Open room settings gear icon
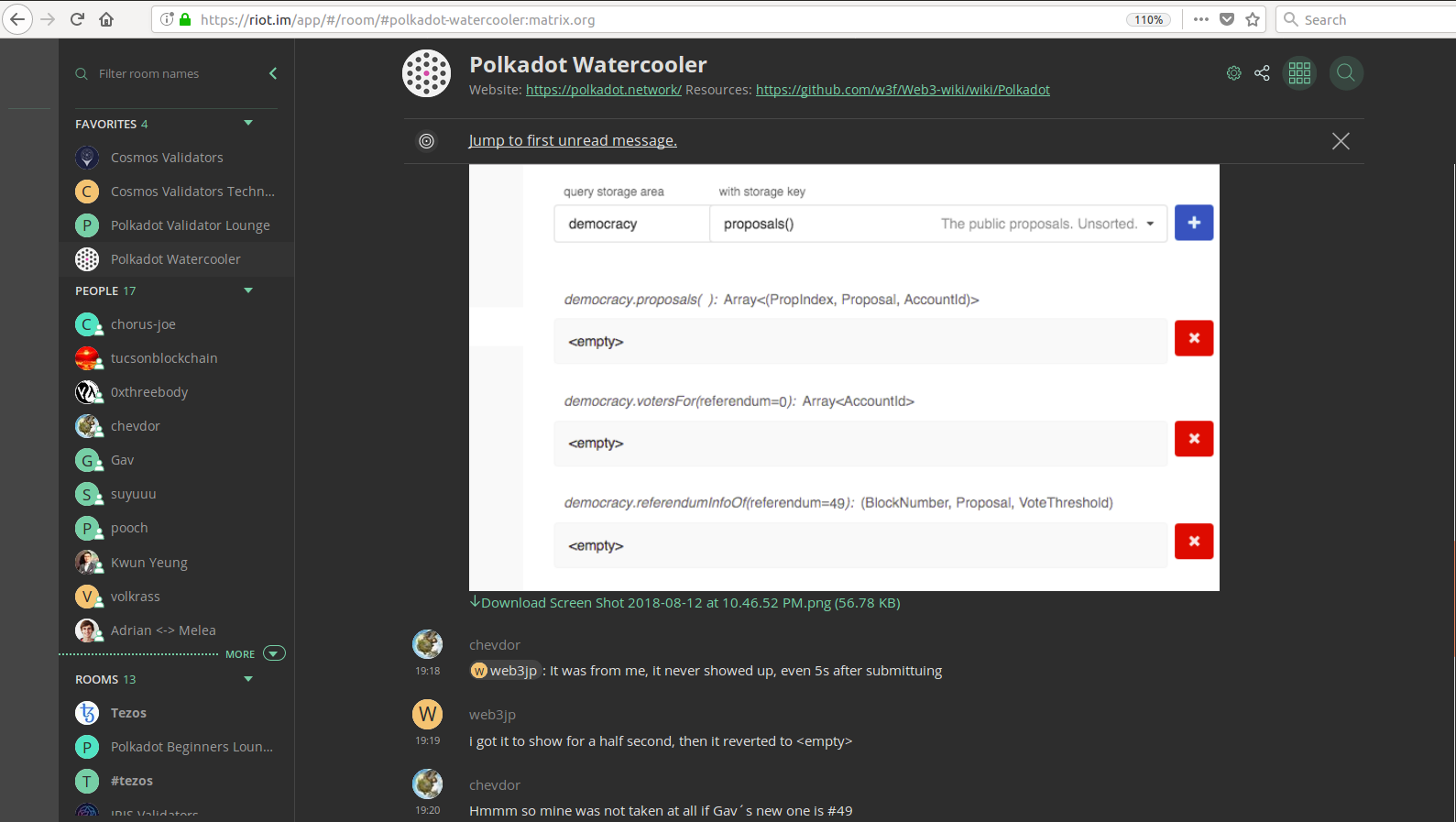 pos(1234,73)
